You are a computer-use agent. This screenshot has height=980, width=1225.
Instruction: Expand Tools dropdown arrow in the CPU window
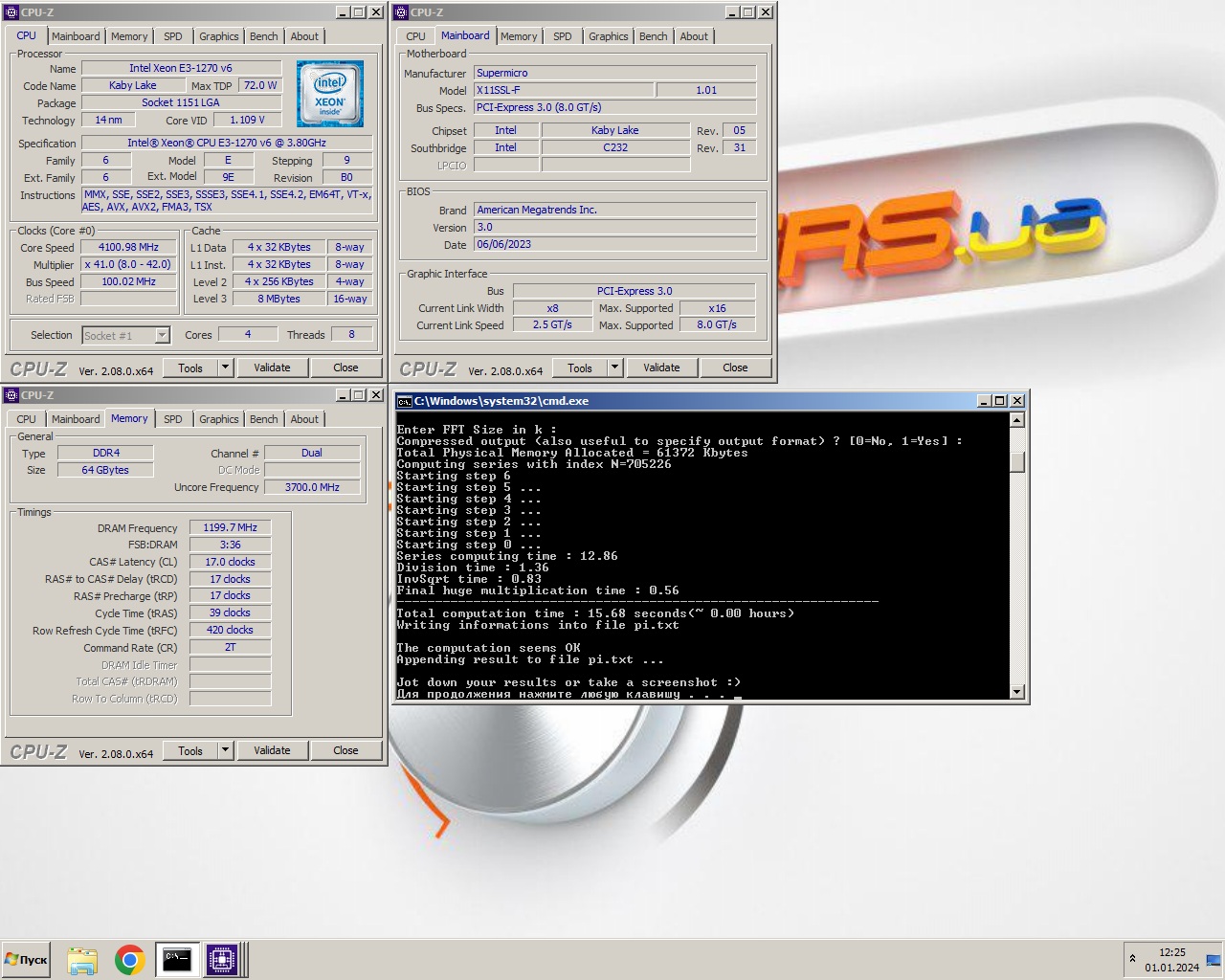click(225, 367)
